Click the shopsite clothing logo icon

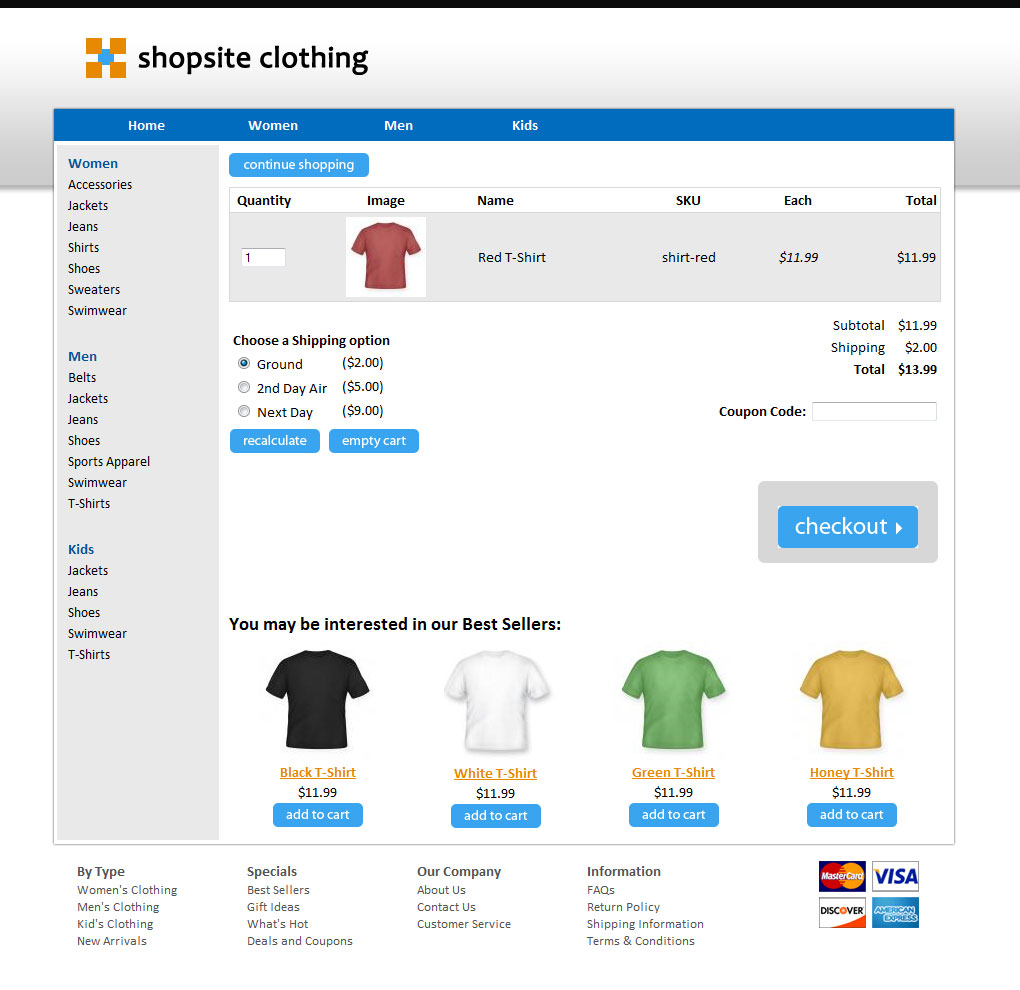pyautogui.click(x=106, y=58)
